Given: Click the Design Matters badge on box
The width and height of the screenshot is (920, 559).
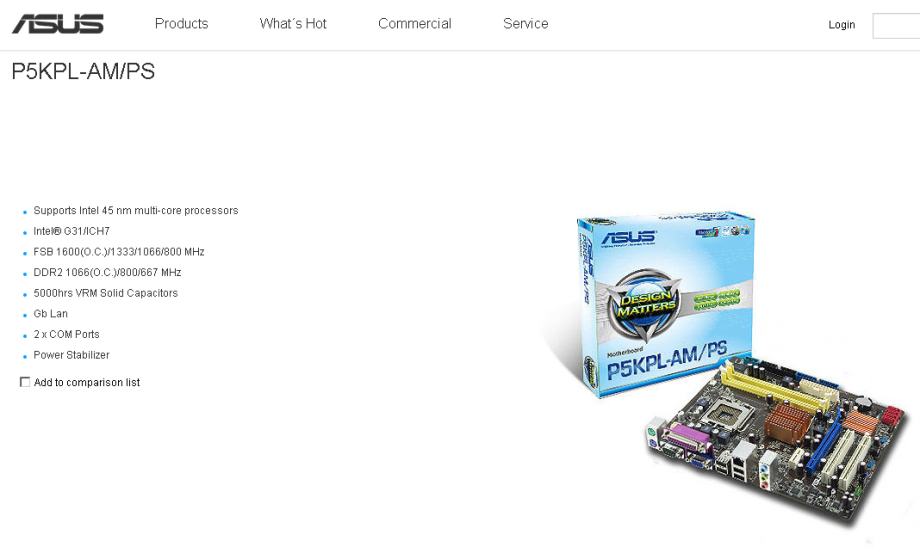Looking at the screenshot, I should click(646, 303).
